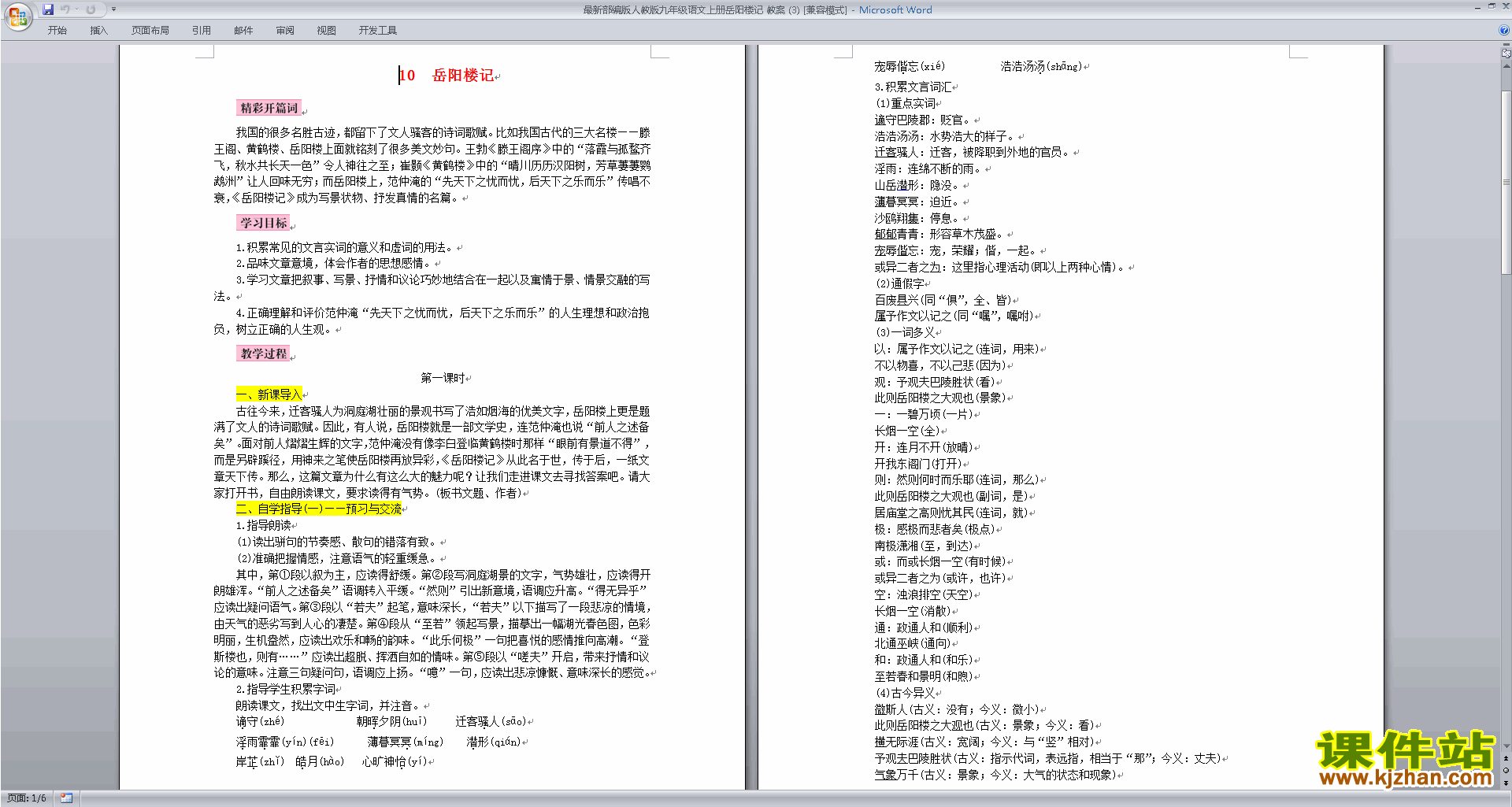The height and width of the screenshot is (807, 1512).
Task: Open the 审阅 ribbon tab
Action: (x=285, y=31)
